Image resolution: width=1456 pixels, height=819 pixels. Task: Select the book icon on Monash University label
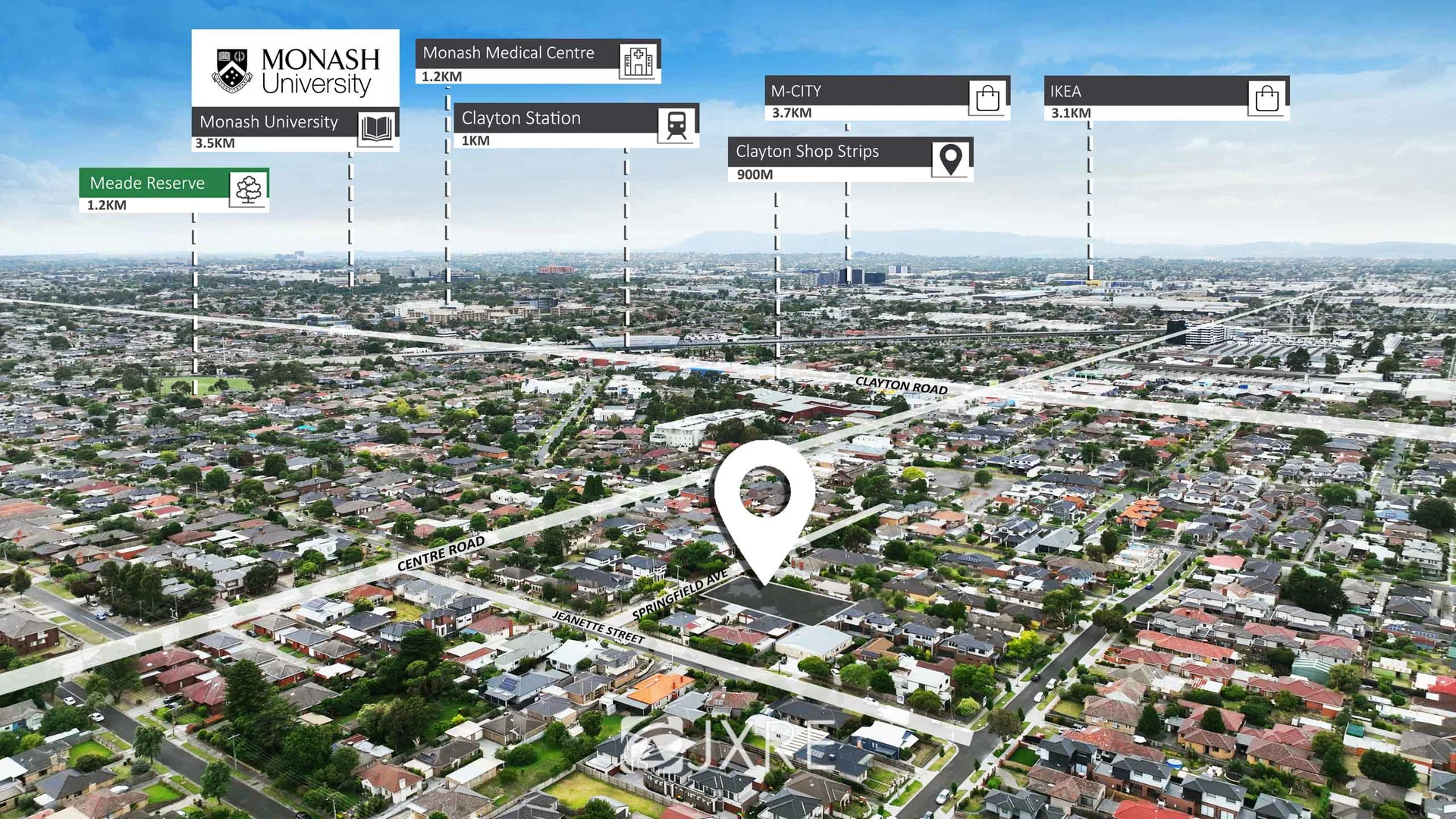[376, 127]
